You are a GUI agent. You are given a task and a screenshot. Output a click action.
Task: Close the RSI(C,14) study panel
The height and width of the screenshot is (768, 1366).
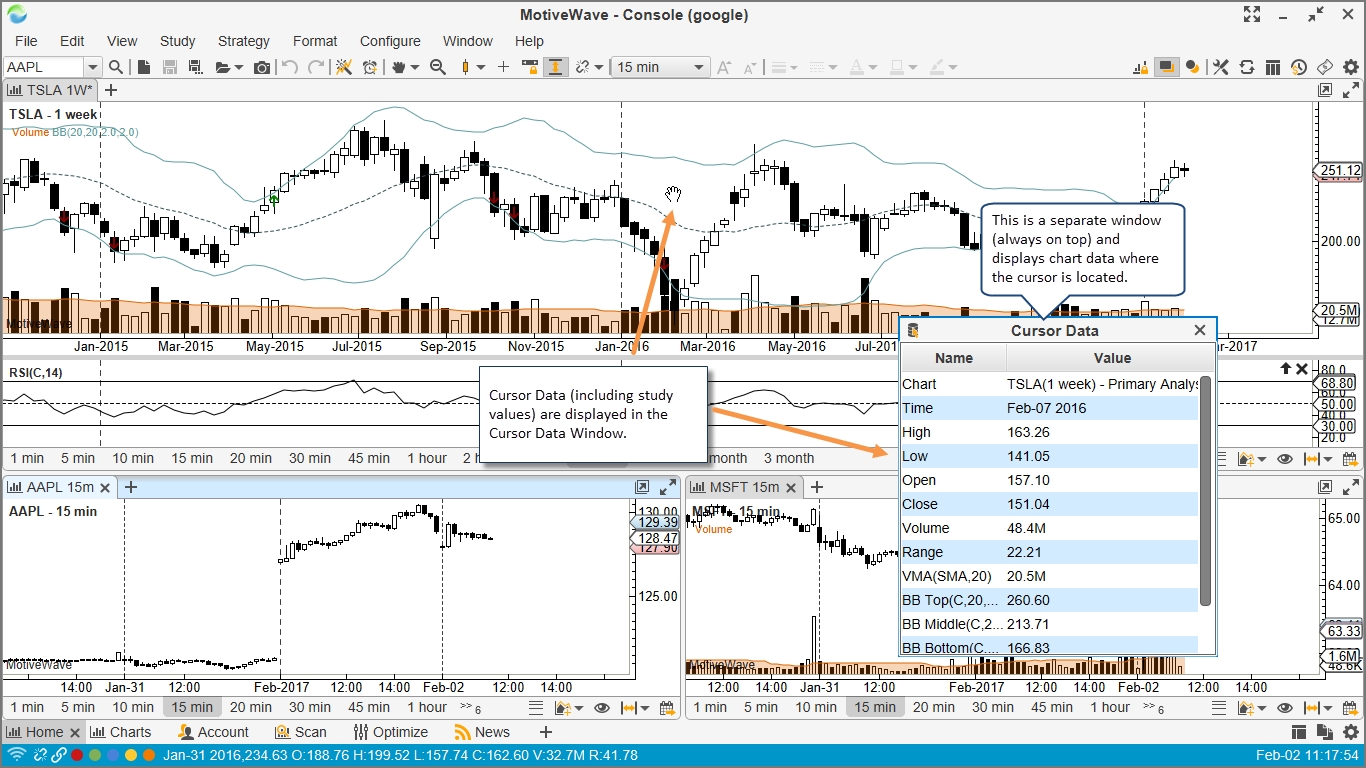1302,369
